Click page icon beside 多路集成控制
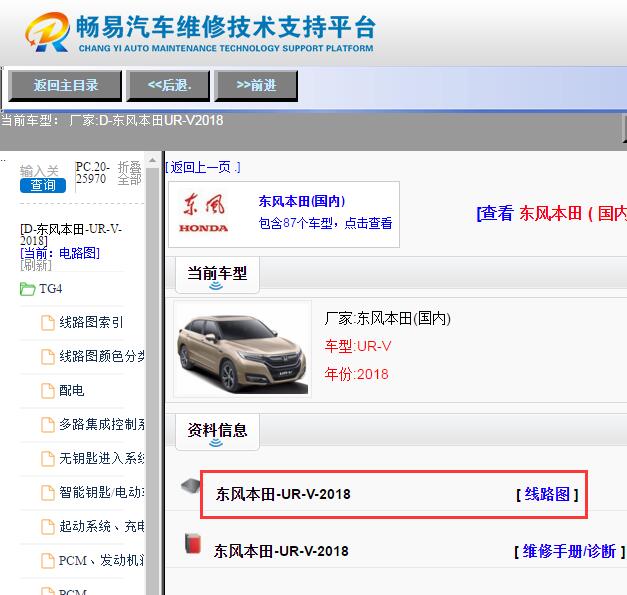Viewport: 627px width, 595px height. pyautogui.click(x=48, y=425)
